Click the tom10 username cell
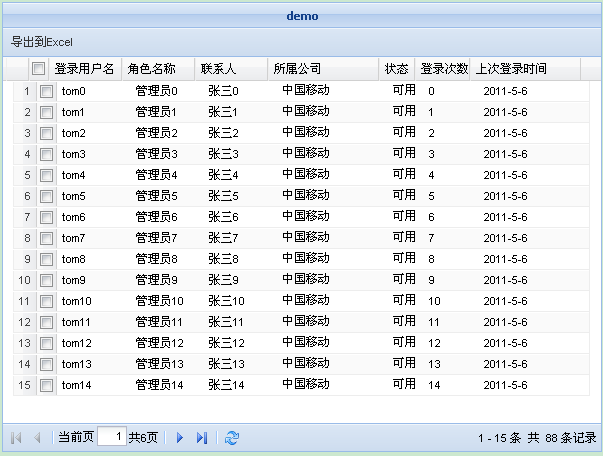 (x=77, y=301)
